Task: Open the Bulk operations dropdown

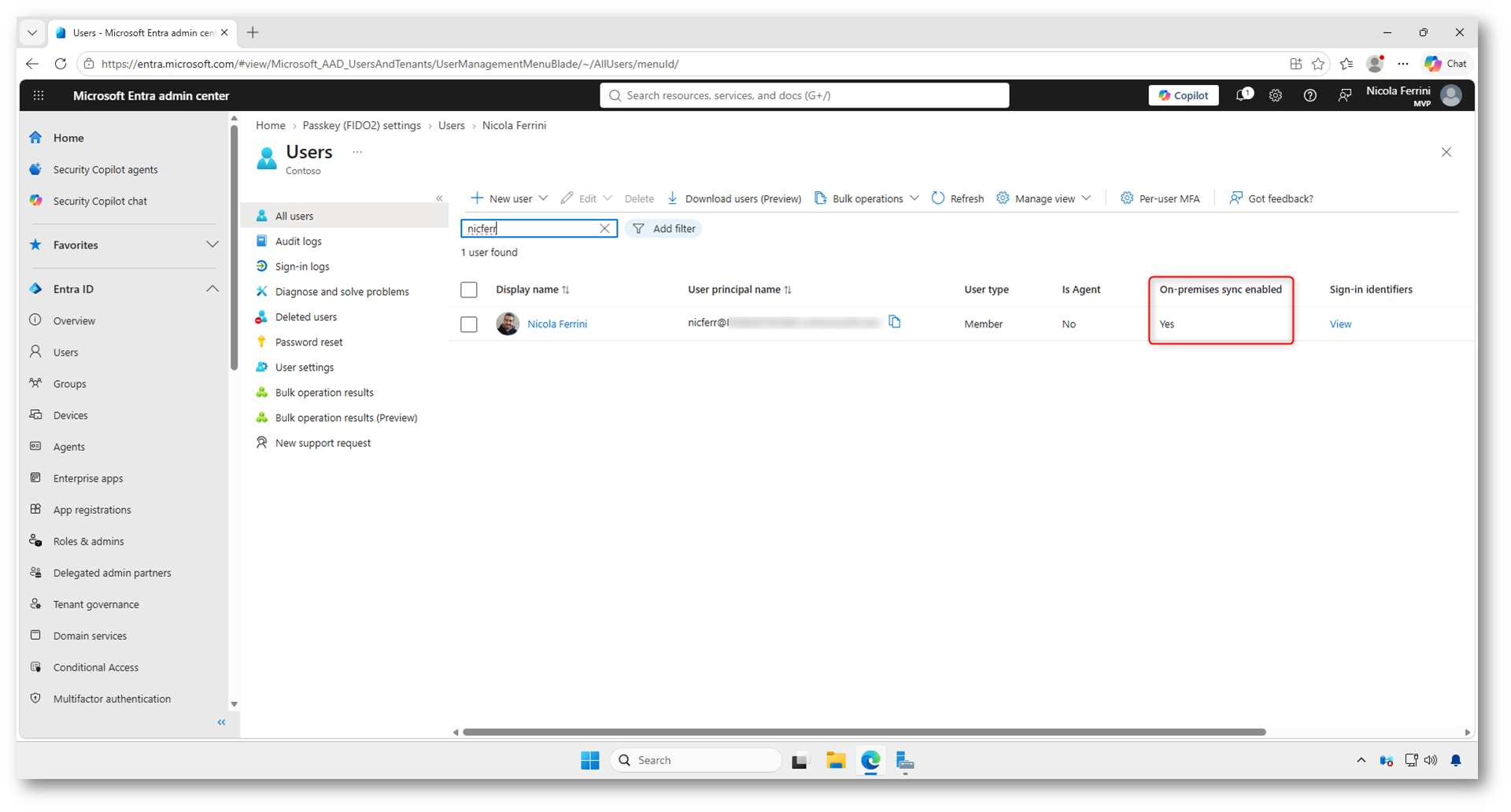Action: pos(866,198)
